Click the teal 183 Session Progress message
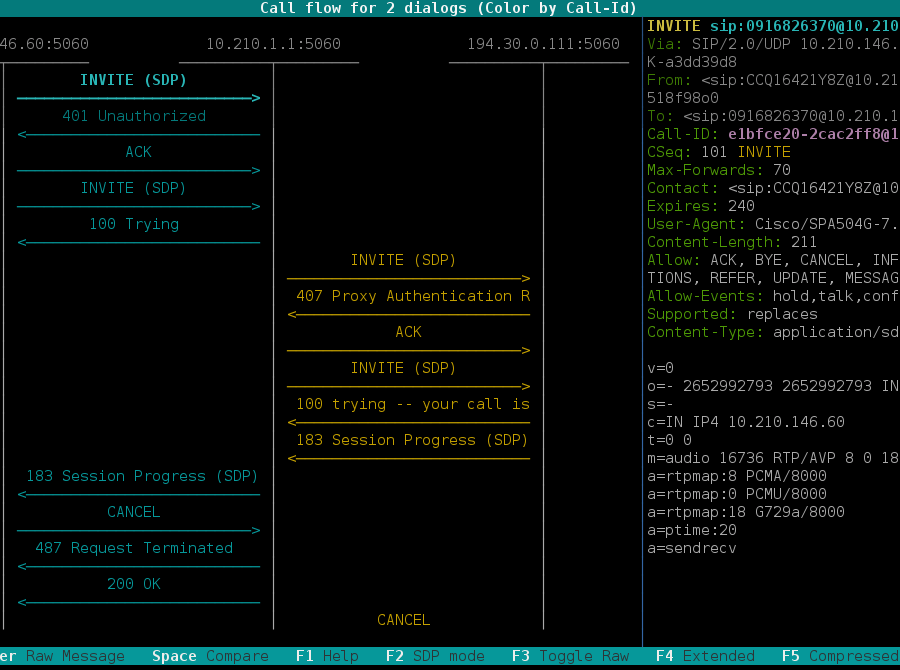The height and width of the screenshot is (670, 900). (x=142, y=476)
